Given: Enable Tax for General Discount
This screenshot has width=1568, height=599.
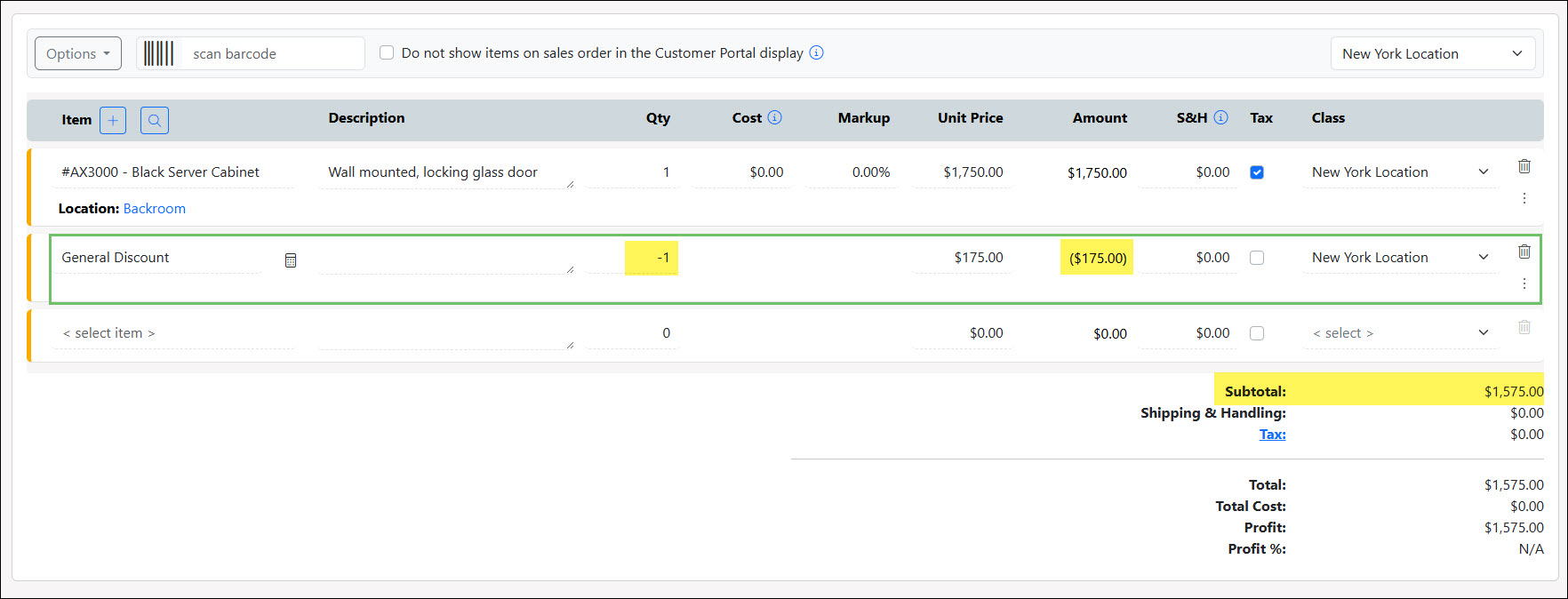Looking at the screenshot, I should click(1257, 258).
